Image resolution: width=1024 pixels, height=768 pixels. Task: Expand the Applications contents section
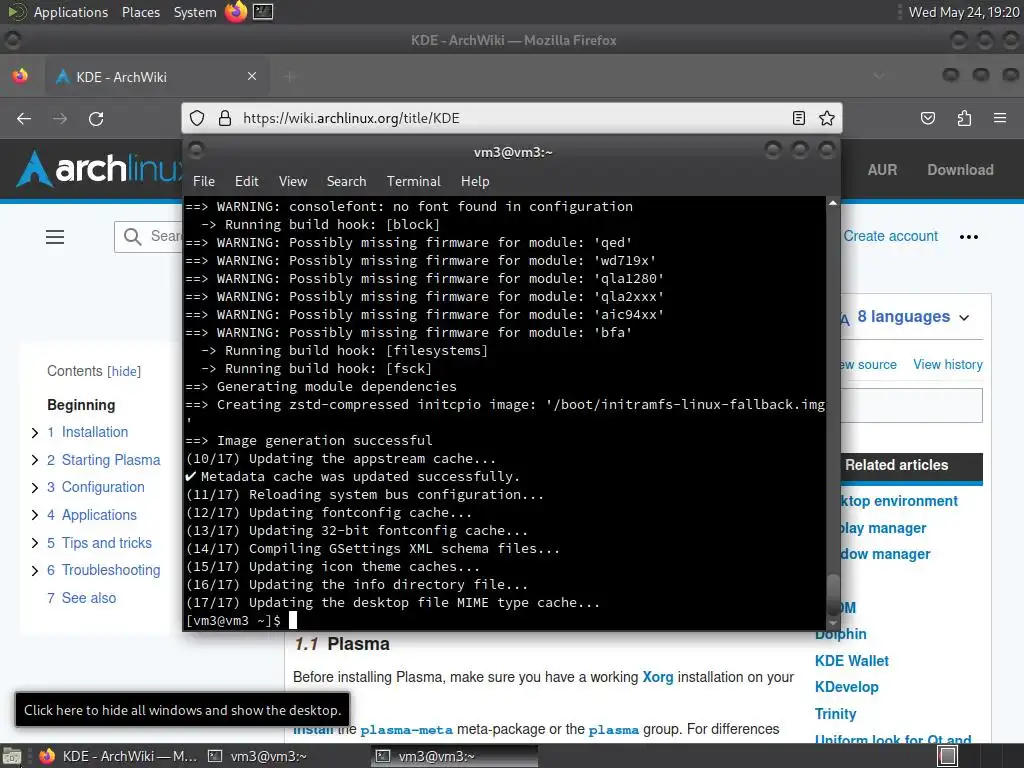coord(35,515)
